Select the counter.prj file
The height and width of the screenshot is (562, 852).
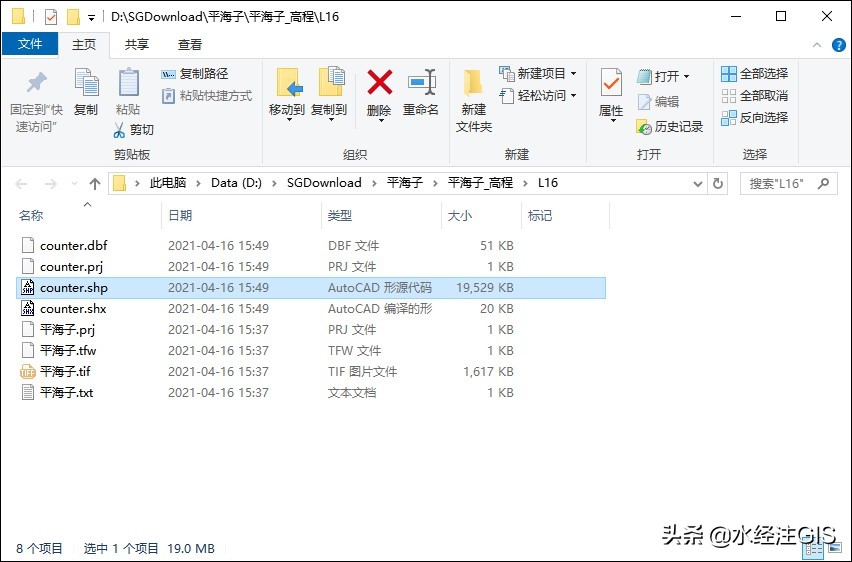tap(311, 267)
